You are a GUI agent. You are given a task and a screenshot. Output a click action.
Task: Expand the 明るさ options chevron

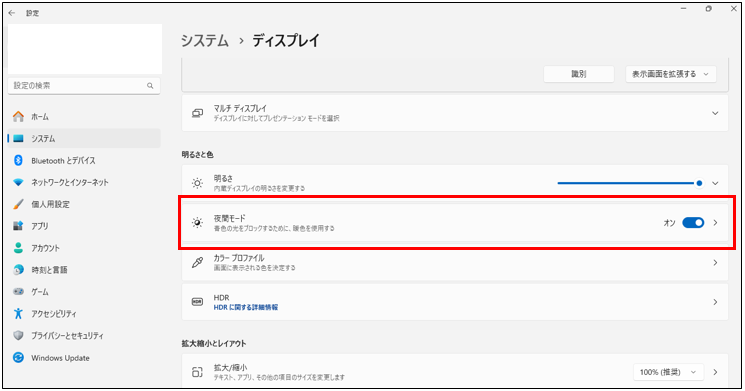coord(715,183)
